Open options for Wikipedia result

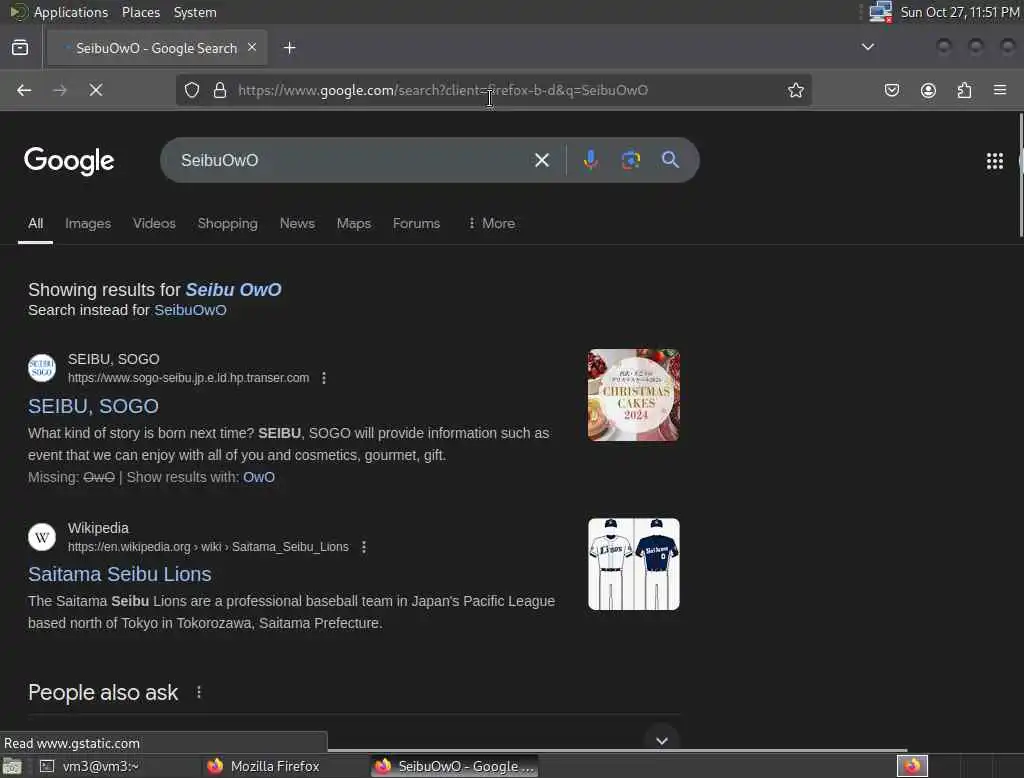[364, 547]
